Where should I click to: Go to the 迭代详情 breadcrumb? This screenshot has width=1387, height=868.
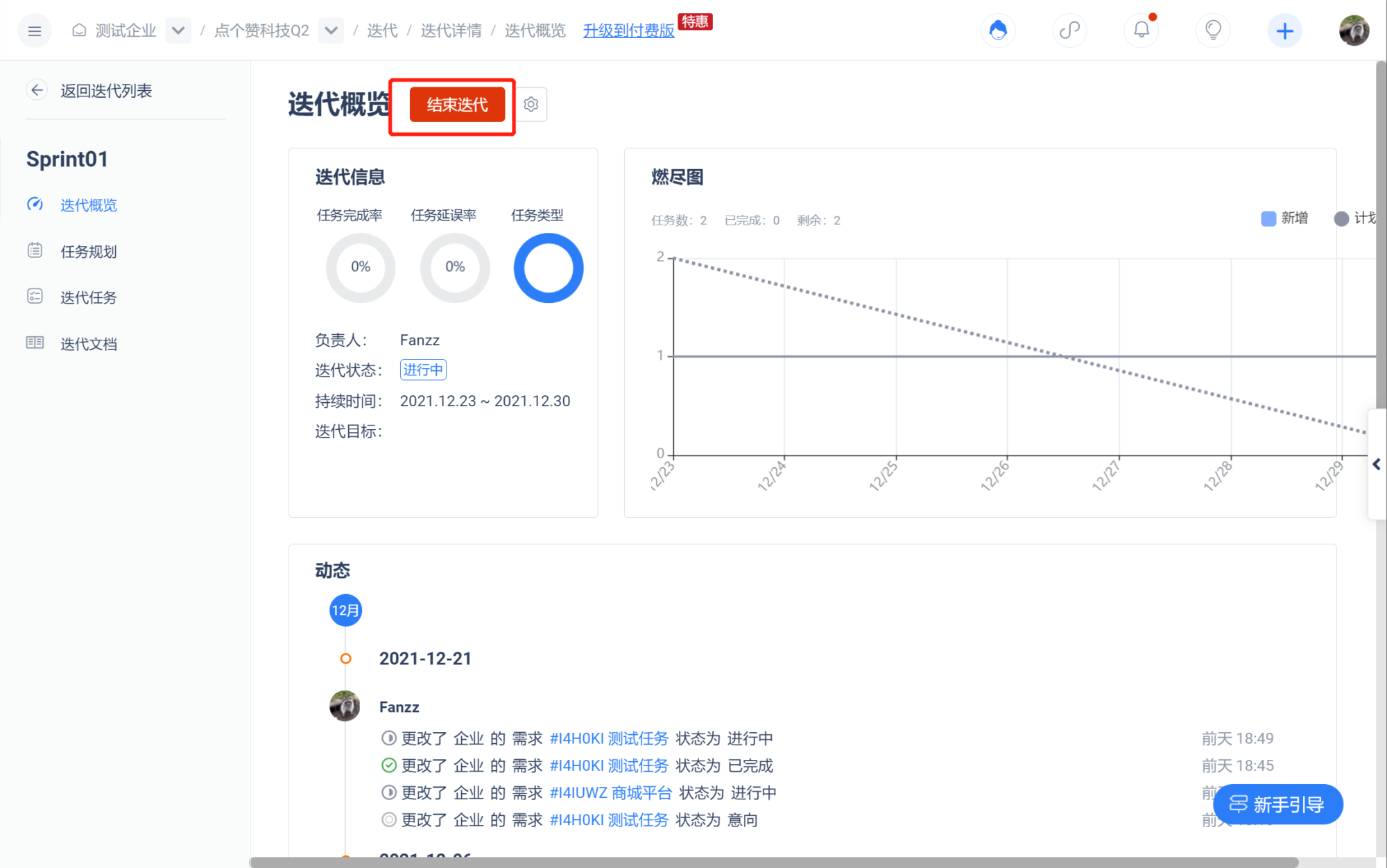[x=451, y=31]
